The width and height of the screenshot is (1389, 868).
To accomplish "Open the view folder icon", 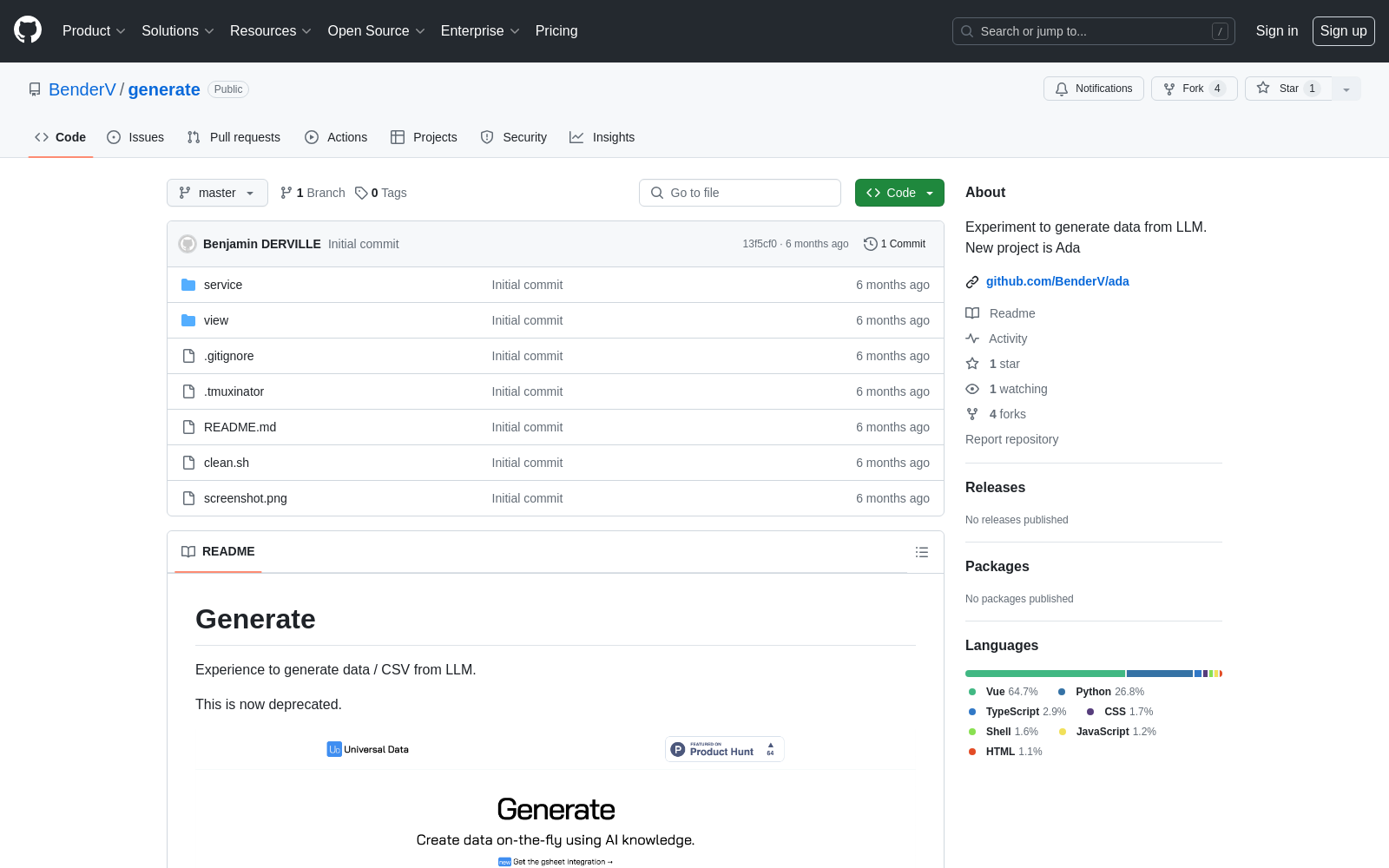I will tap(188, 320).
